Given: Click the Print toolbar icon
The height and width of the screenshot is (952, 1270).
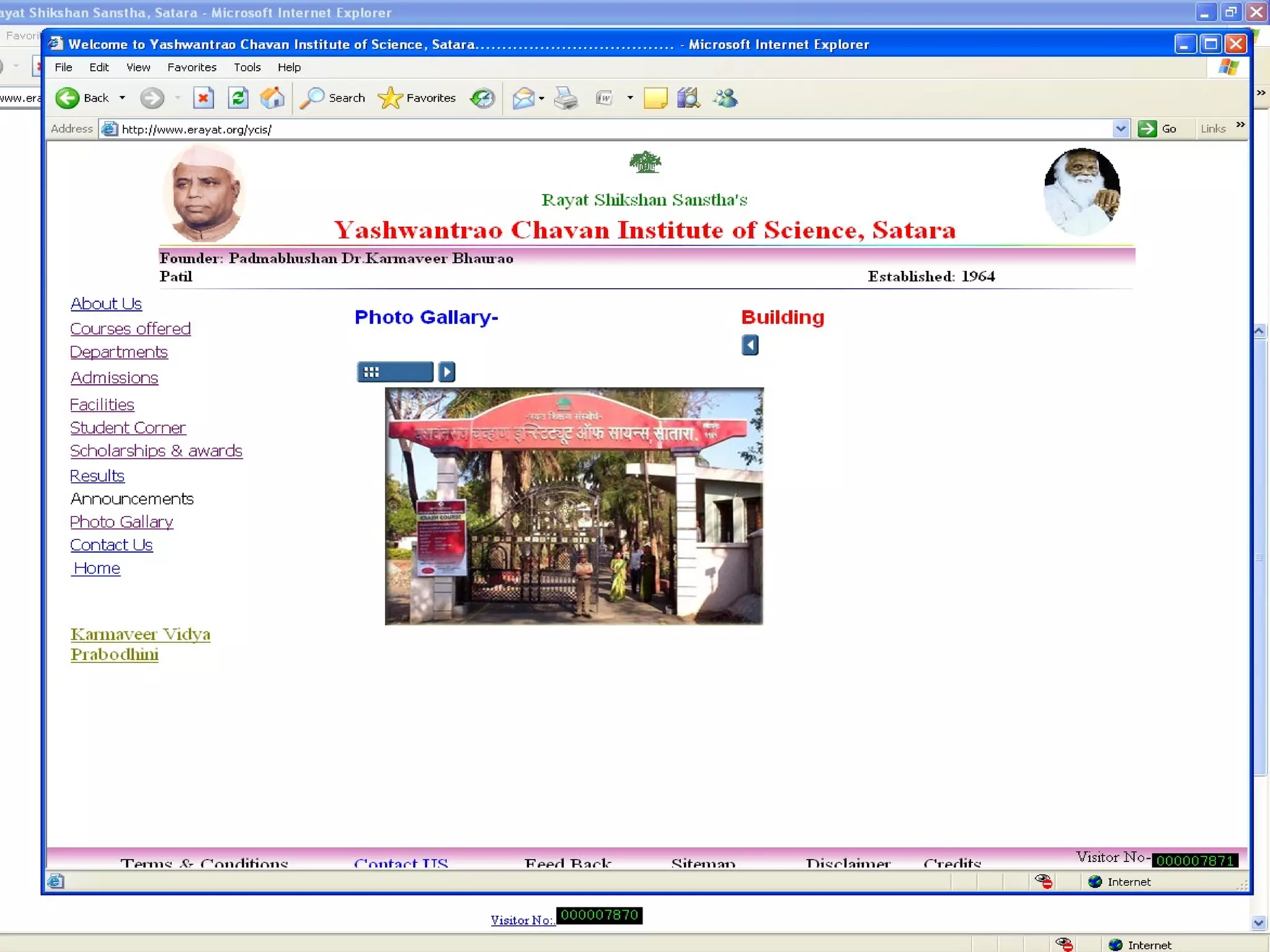Looking at the screenshot, I should pyautogui.click(x=566, y=98).
